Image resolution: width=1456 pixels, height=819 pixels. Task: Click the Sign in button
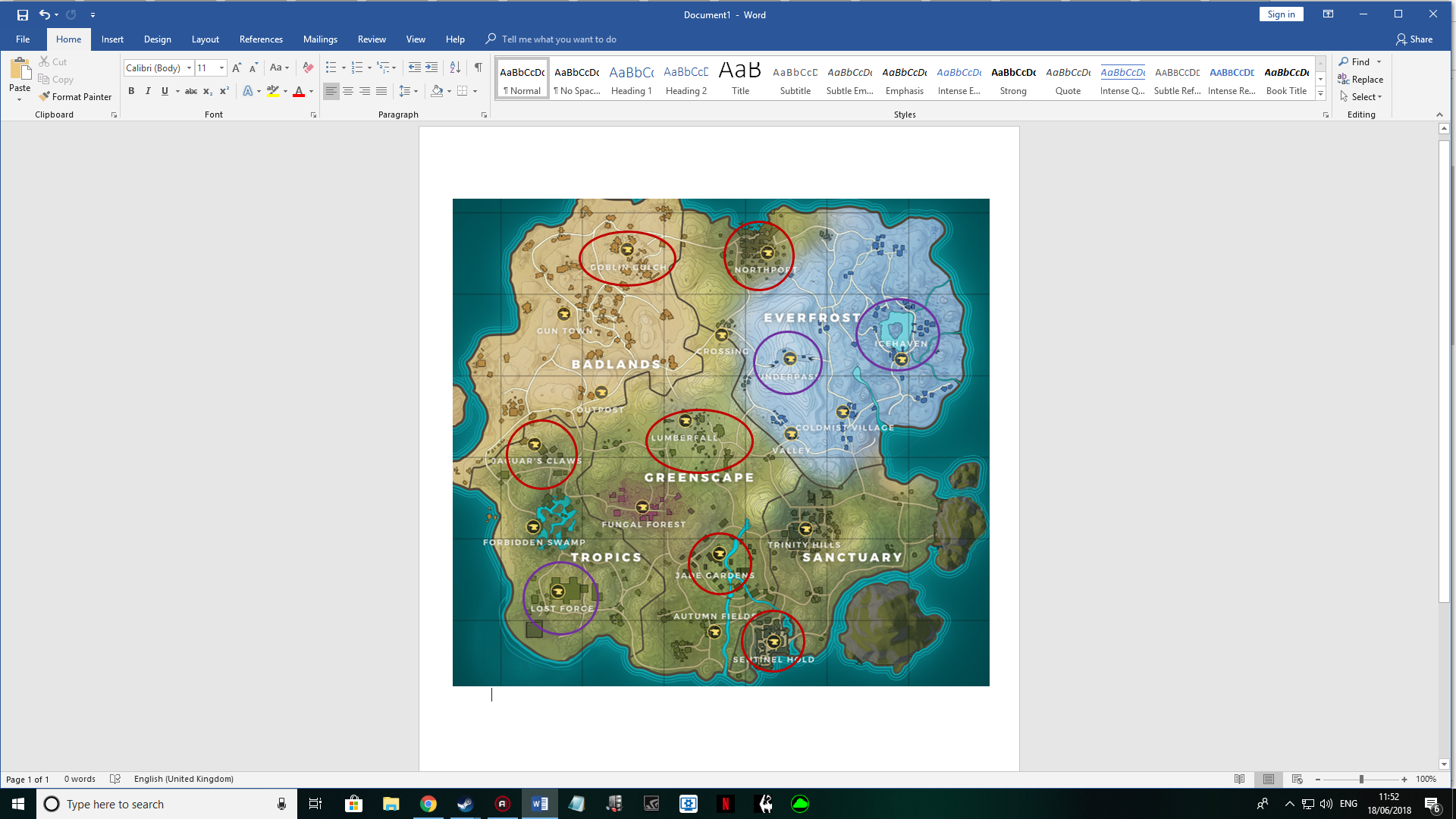click(1281, 14)
